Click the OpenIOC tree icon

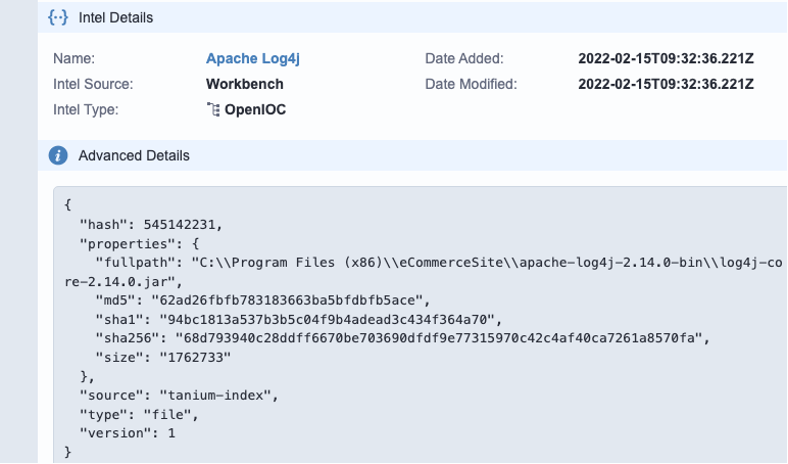point(213,110)
